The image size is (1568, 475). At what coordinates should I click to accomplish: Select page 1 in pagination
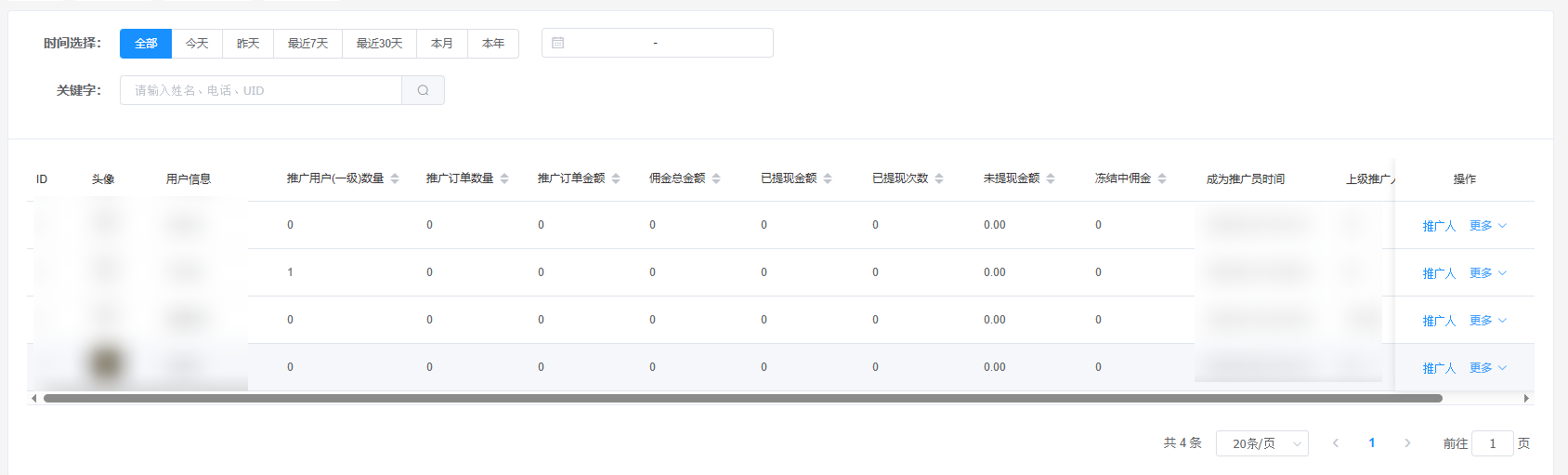(1372, 443)
